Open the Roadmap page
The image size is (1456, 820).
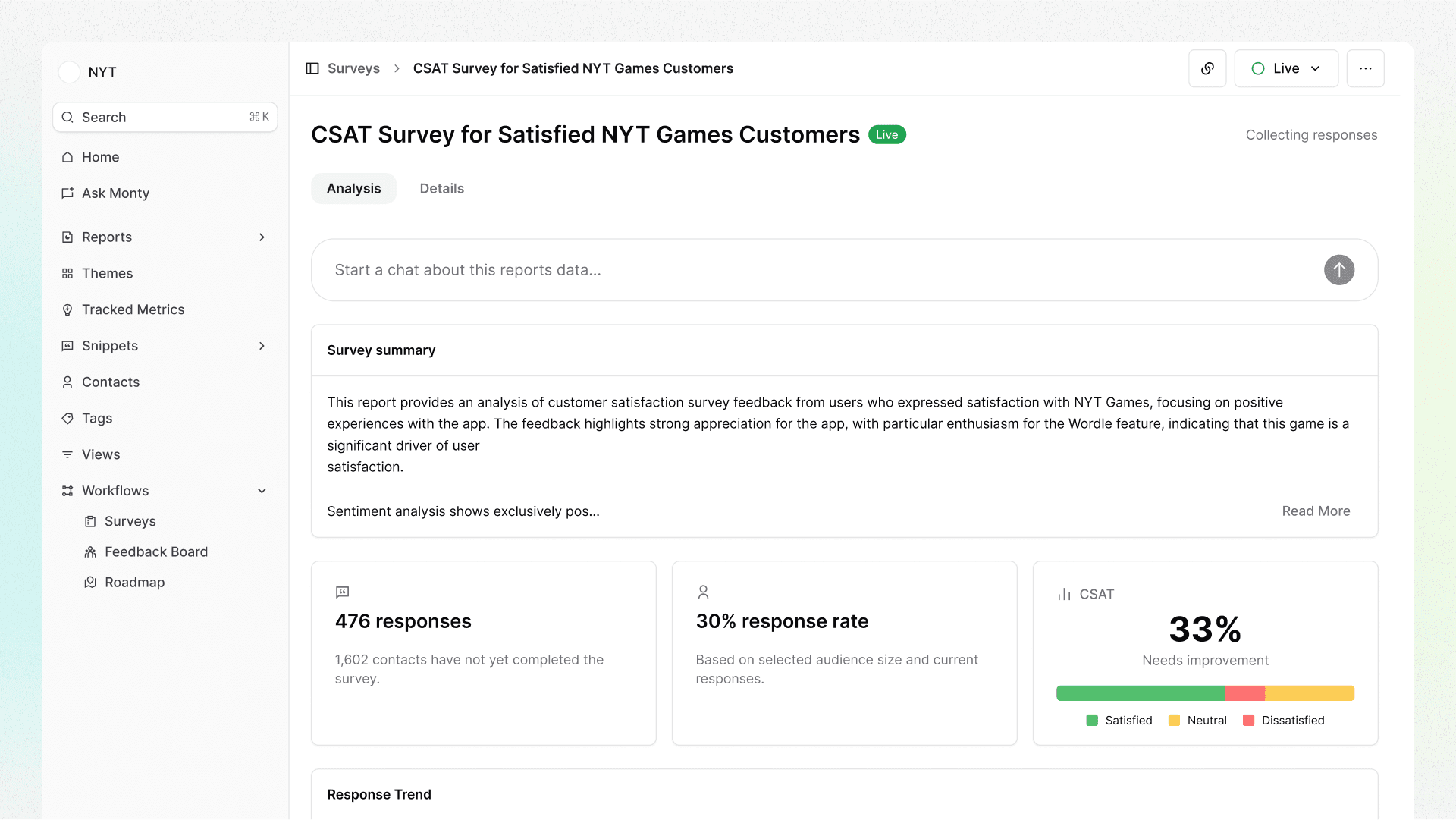(x=134, y=582)
